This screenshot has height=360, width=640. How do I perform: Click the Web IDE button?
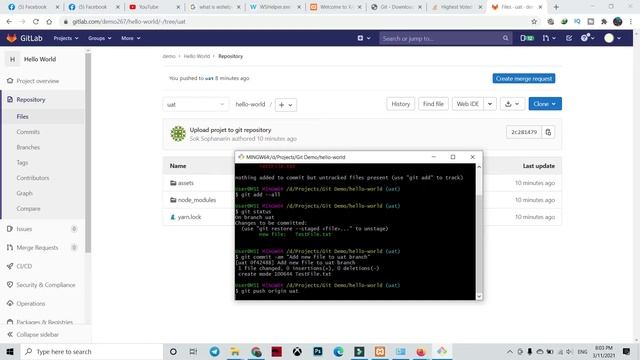[x=467, y=104]
